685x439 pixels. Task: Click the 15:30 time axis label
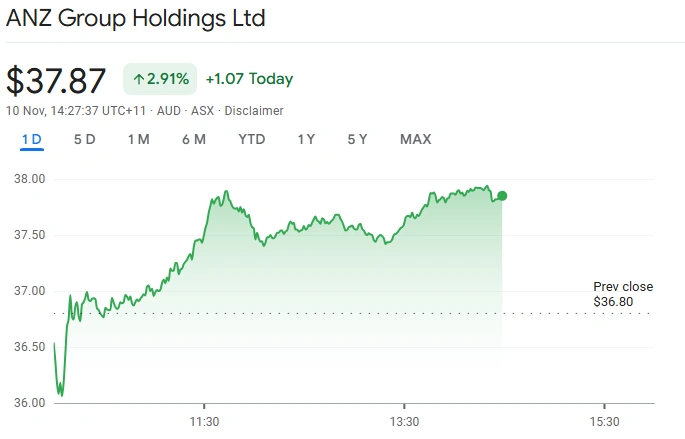tap(603, 421)
